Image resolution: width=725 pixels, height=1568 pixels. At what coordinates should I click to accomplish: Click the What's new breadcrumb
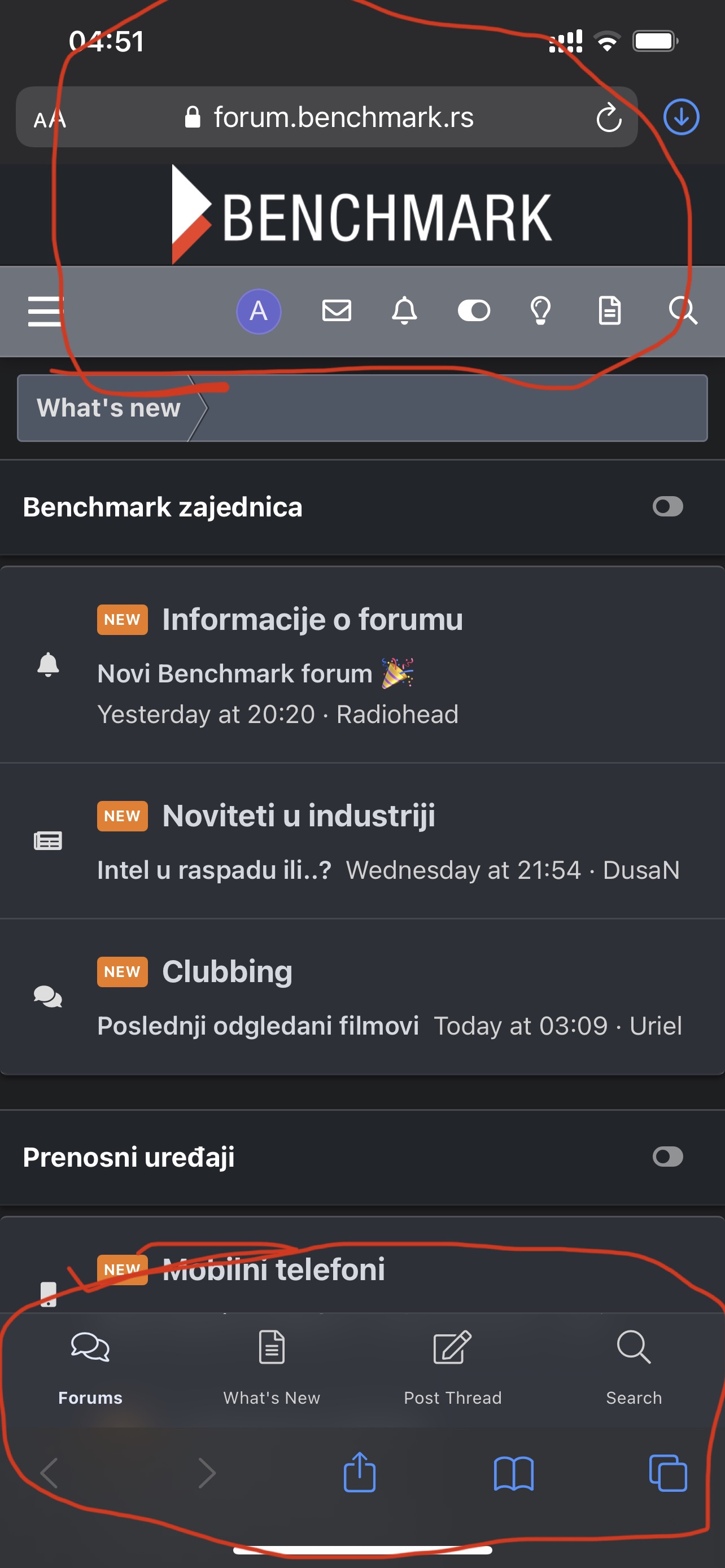(108, 408)
